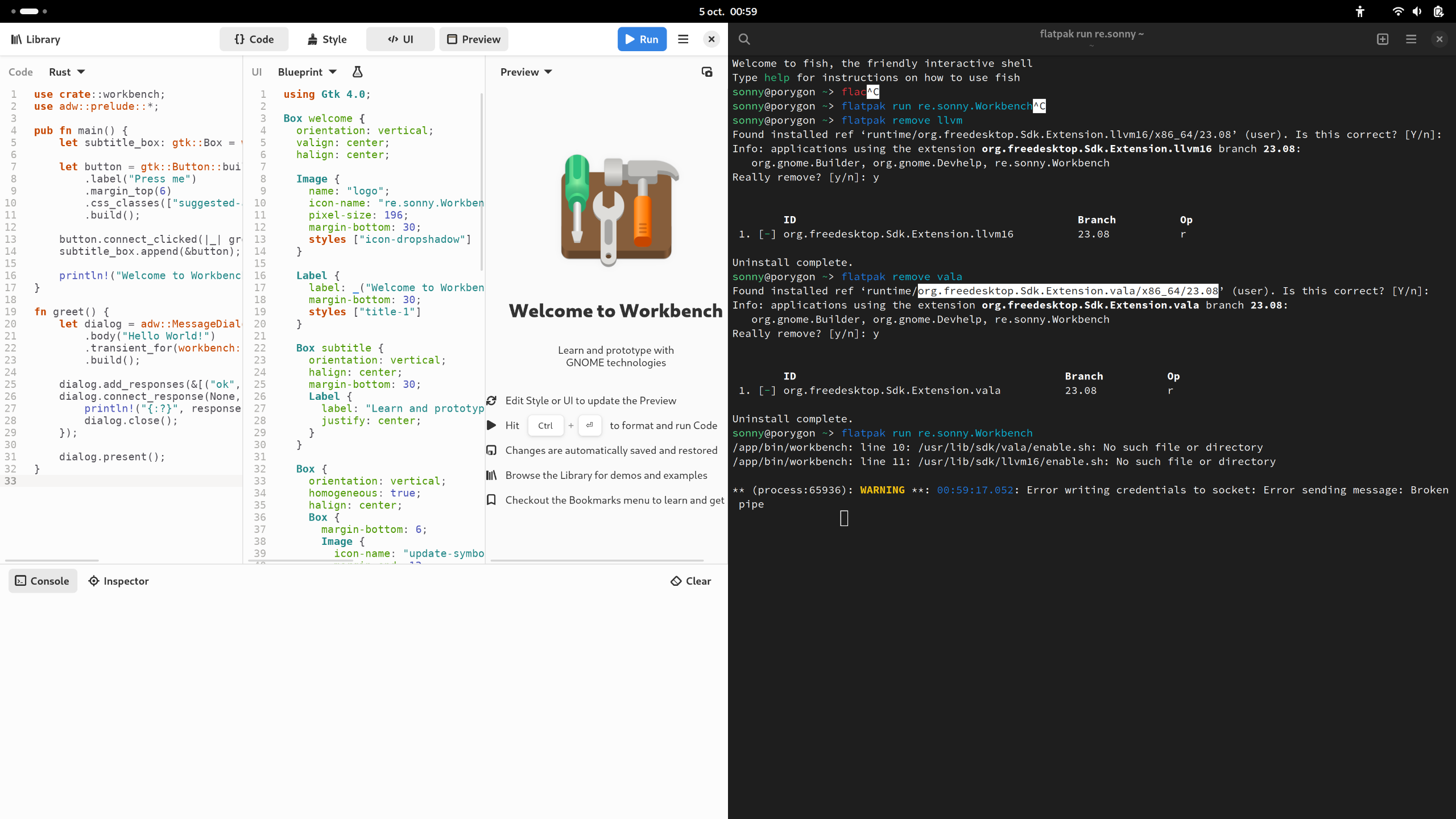Open search in the terminal
This screenshot has width=1456, height=819.
(744, 39)
